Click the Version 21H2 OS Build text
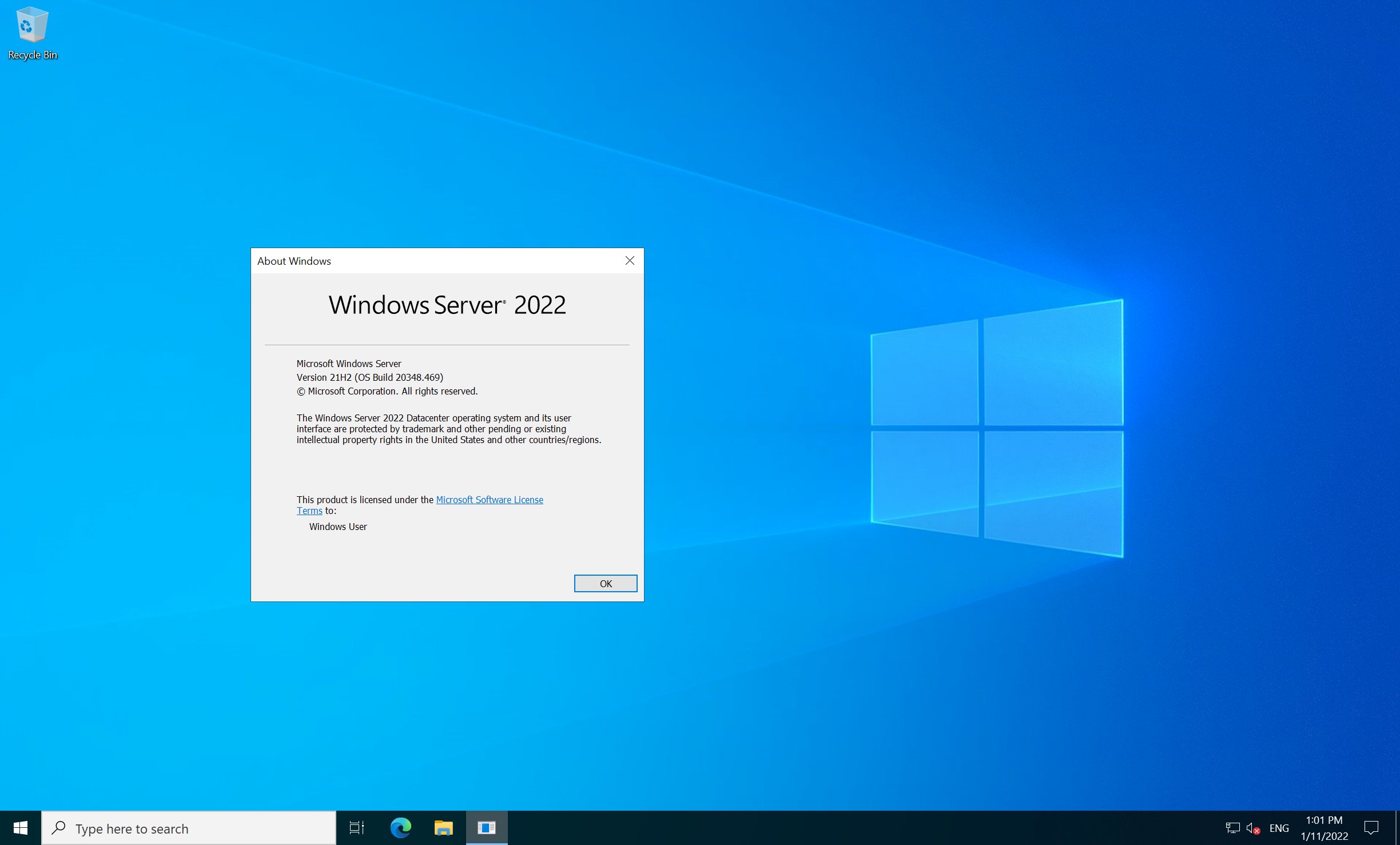Screen dimensions: 1400x845 [370, 377]
